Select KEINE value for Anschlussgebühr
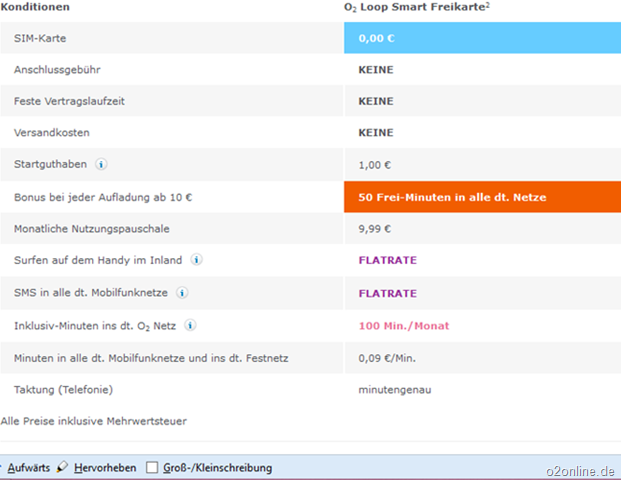Screen dimensions: 621x480 tap(376, 70)
